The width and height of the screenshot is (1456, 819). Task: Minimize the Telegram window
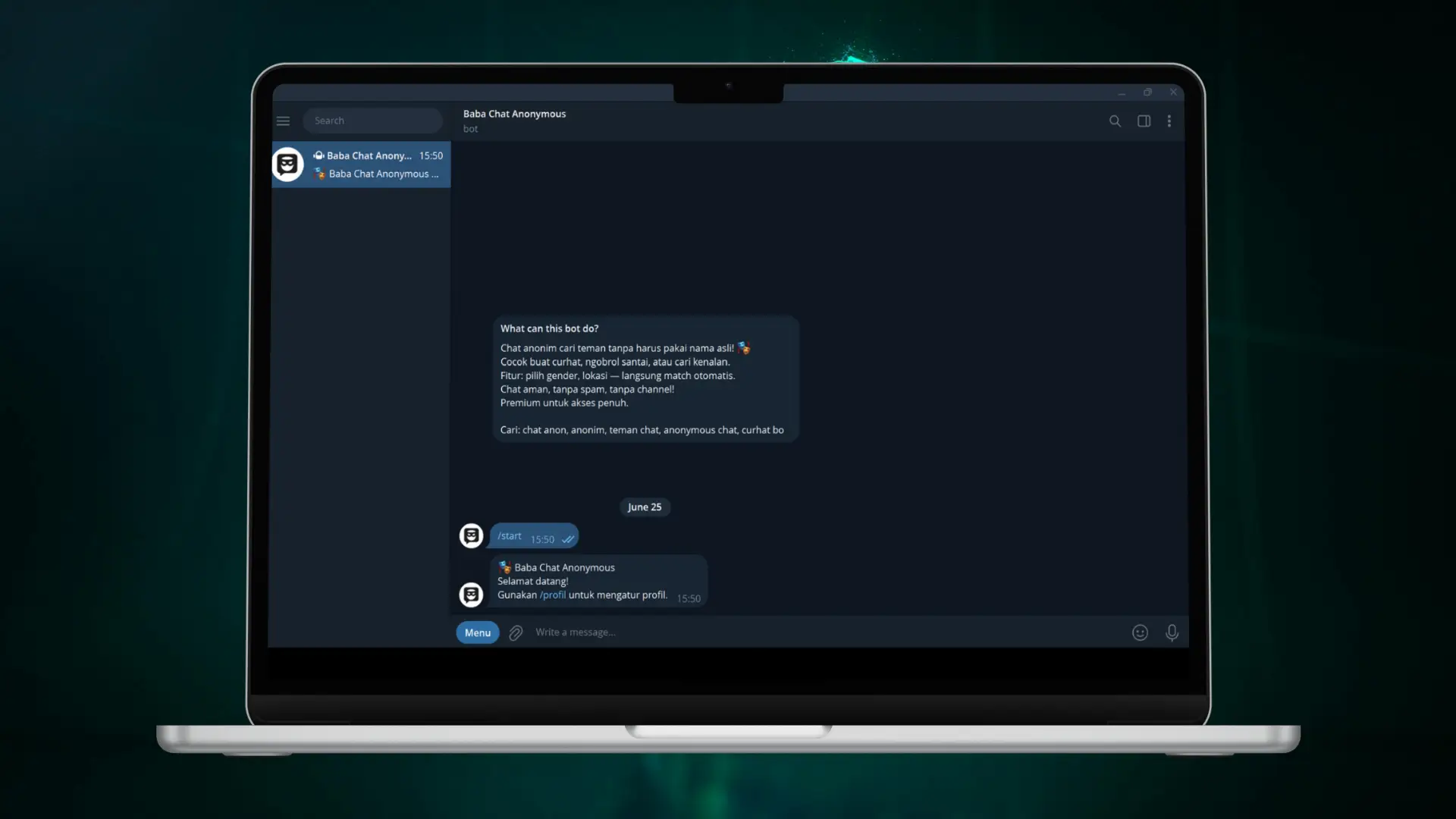tap(1121, 93)
